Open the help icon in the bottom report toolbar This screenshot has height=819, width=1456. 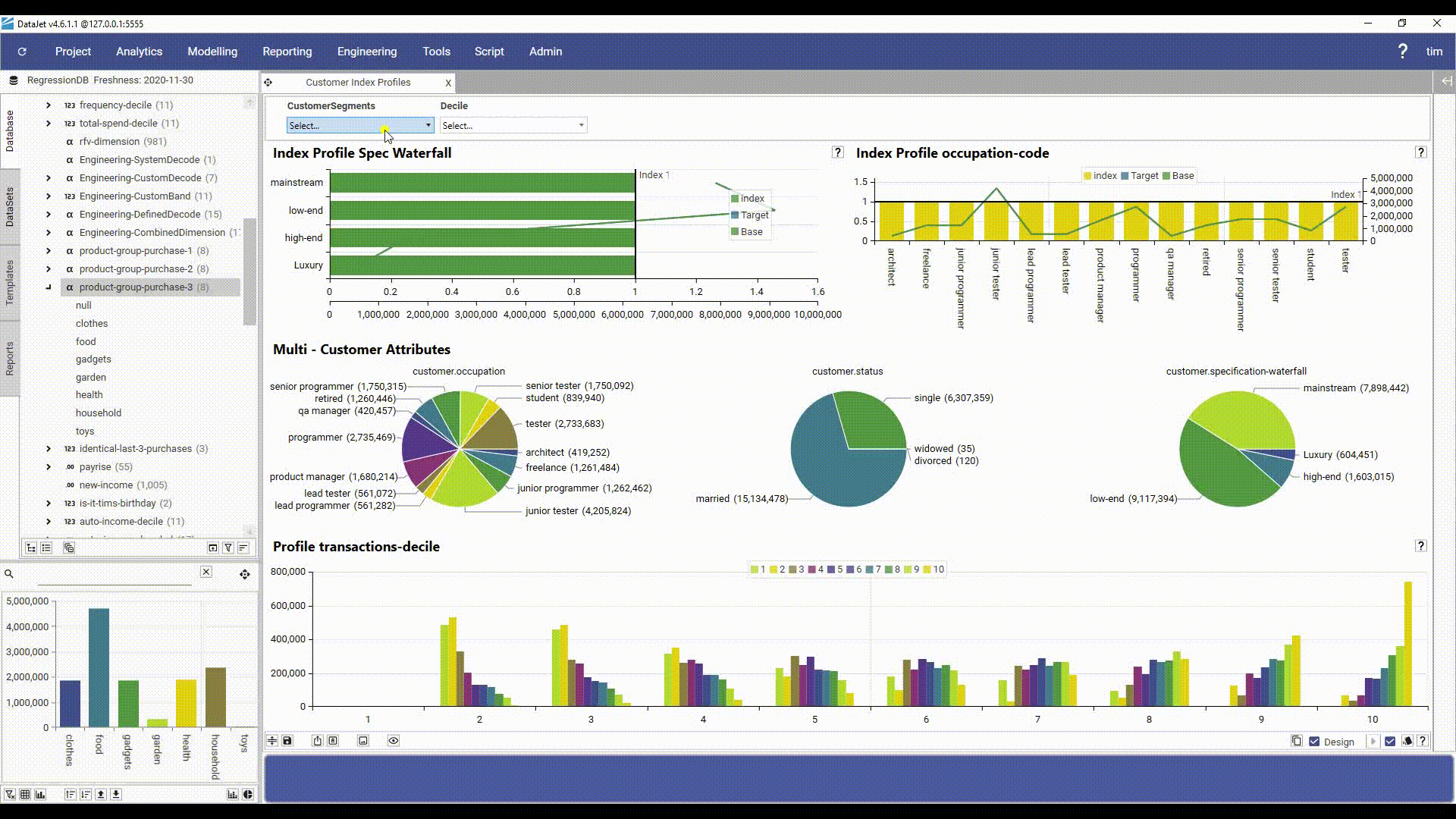1423,741
